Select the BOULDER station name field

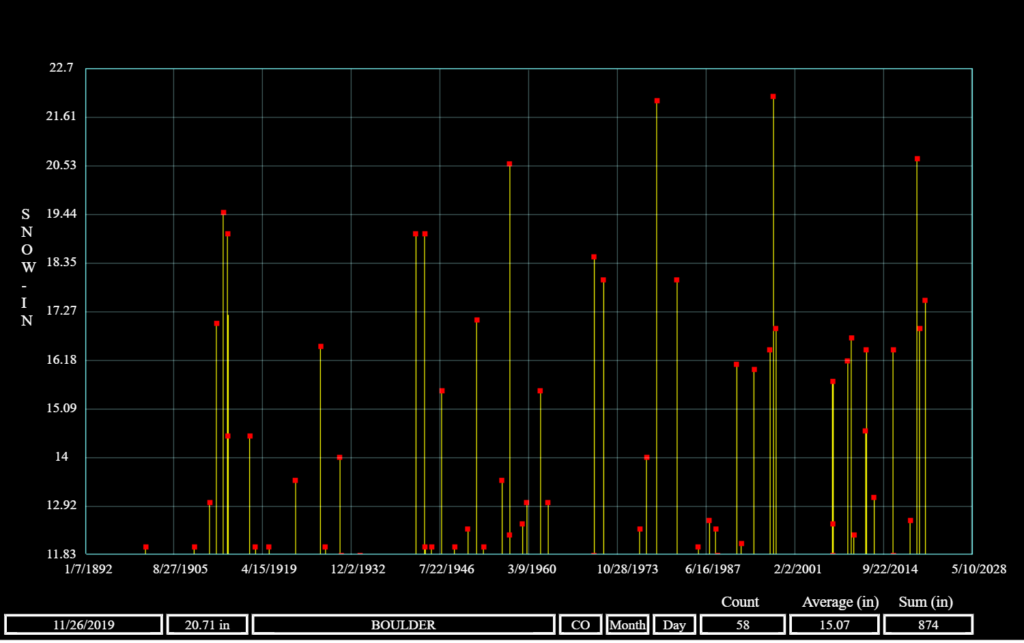(403, 625)
